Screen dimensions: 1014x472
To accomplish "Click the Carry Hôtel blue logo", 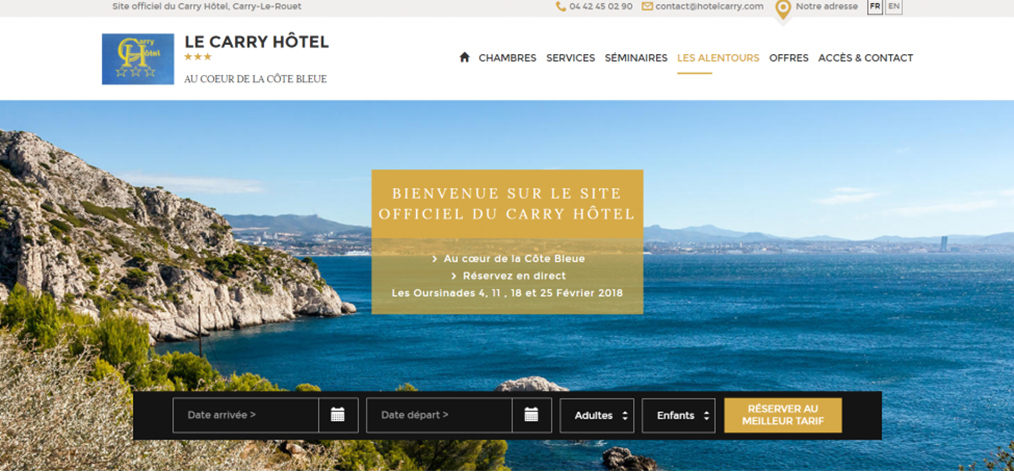I will [138, 59].
